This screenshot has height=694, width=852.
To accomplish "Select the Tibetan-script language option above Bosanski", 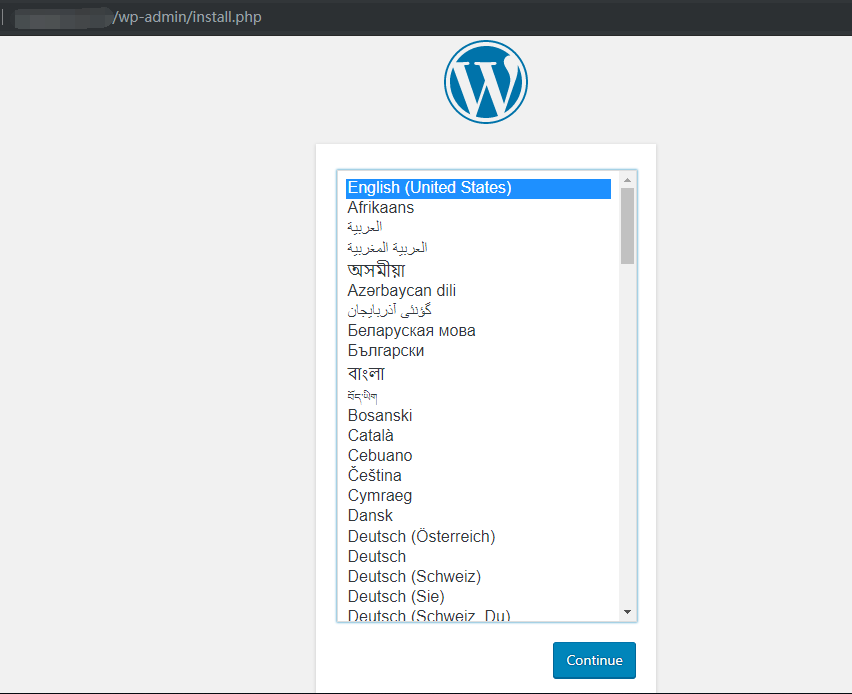I will pyautogui.click(x=478, y=395).
